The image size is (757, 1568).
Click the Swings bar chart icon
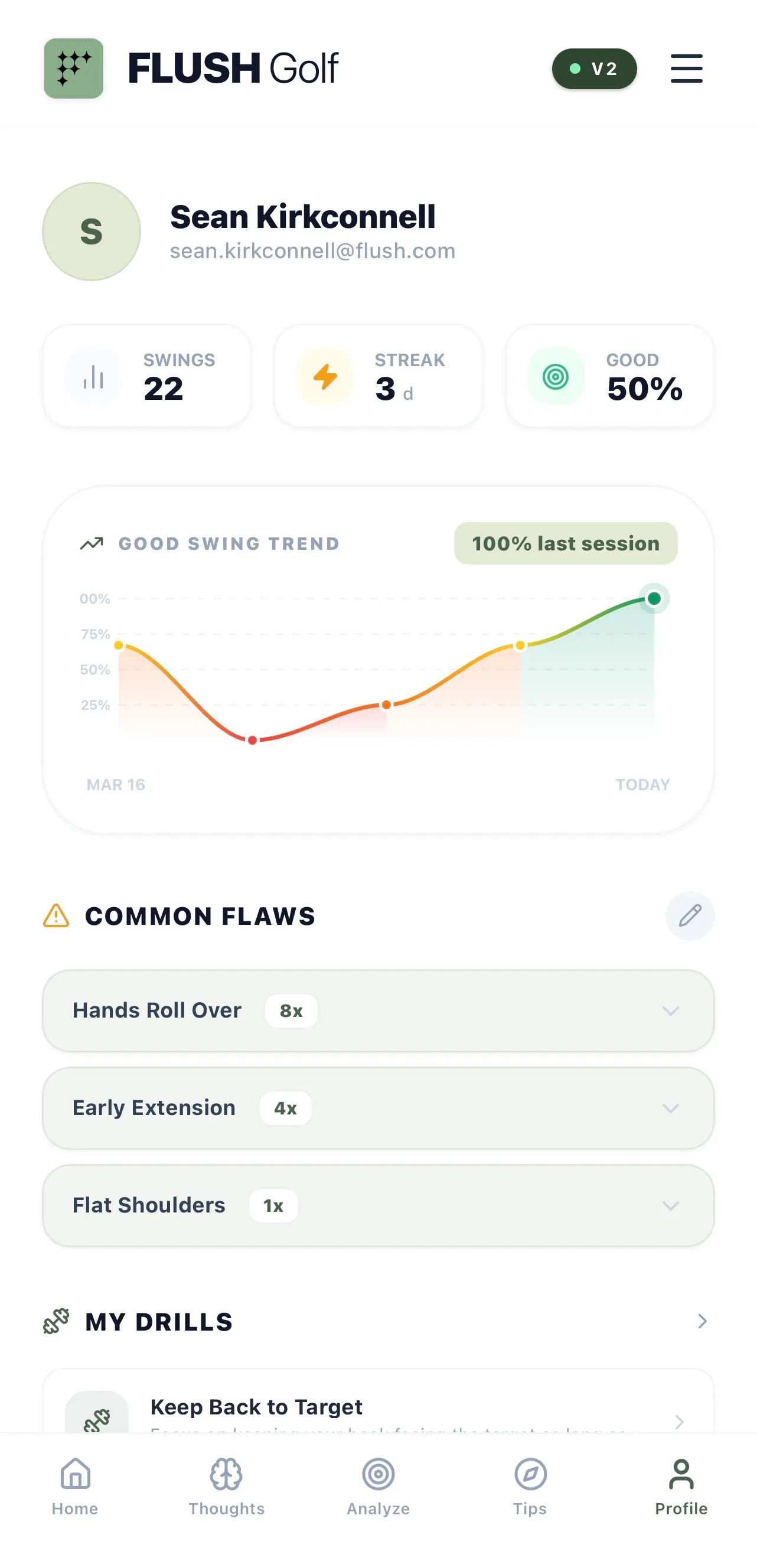pyautogui.click(x=92, y=376)
